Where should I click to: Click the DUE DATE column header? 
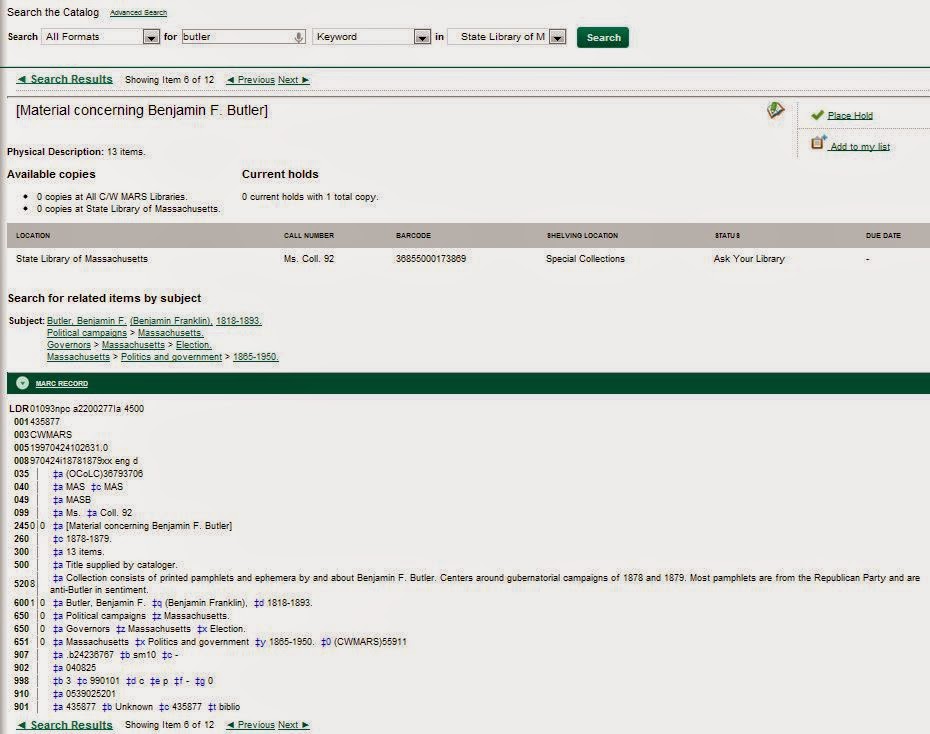(x=883, y=235)
